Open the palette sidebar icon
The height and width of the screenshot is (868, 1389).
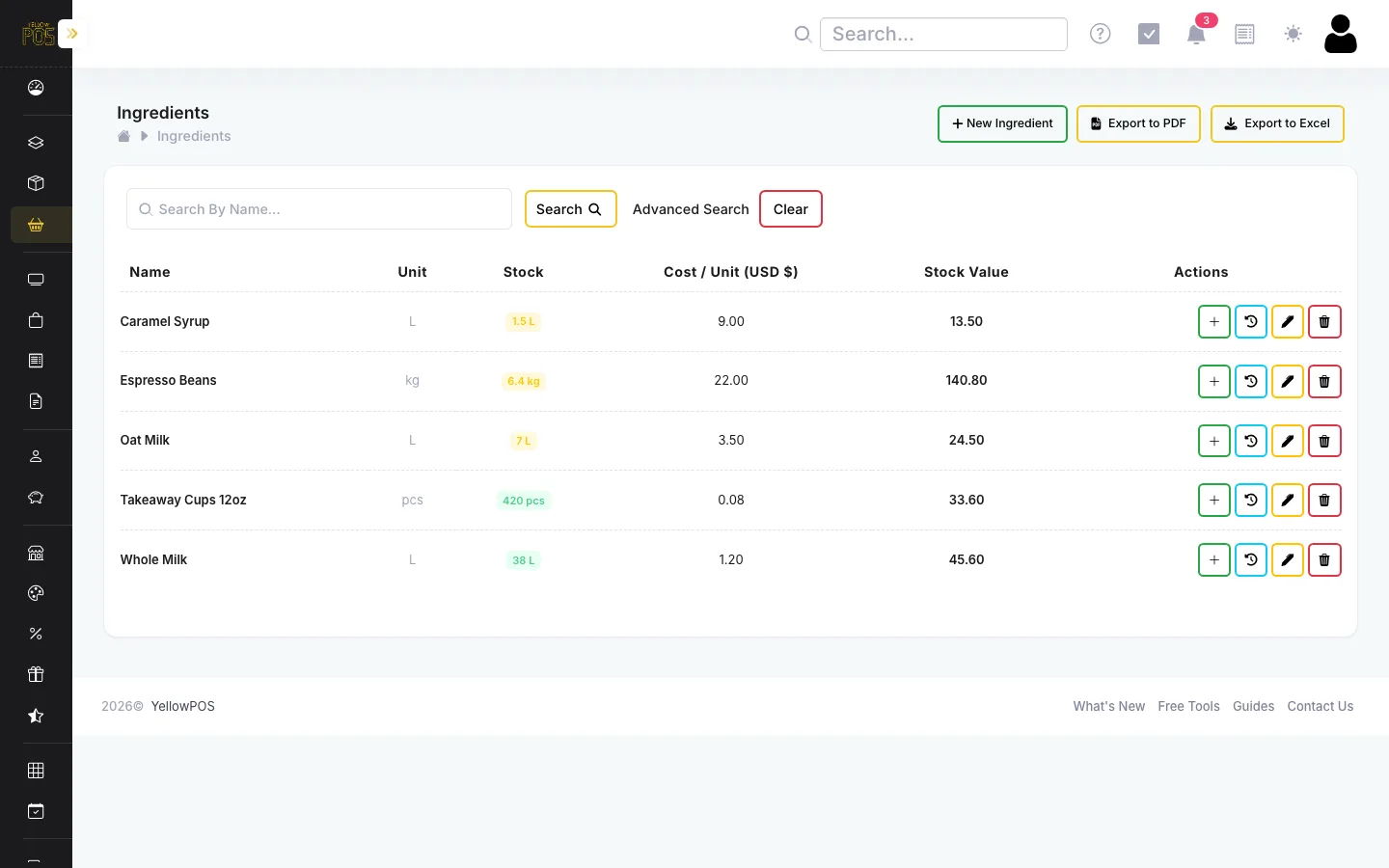pyautogui.click(x=36, y=593)
